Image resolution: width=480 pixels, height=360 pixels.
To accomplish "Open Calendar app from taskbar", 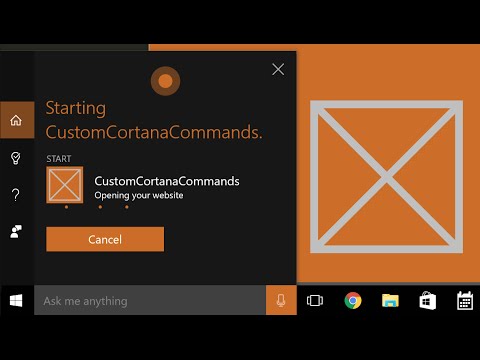I will click(465, 300).
